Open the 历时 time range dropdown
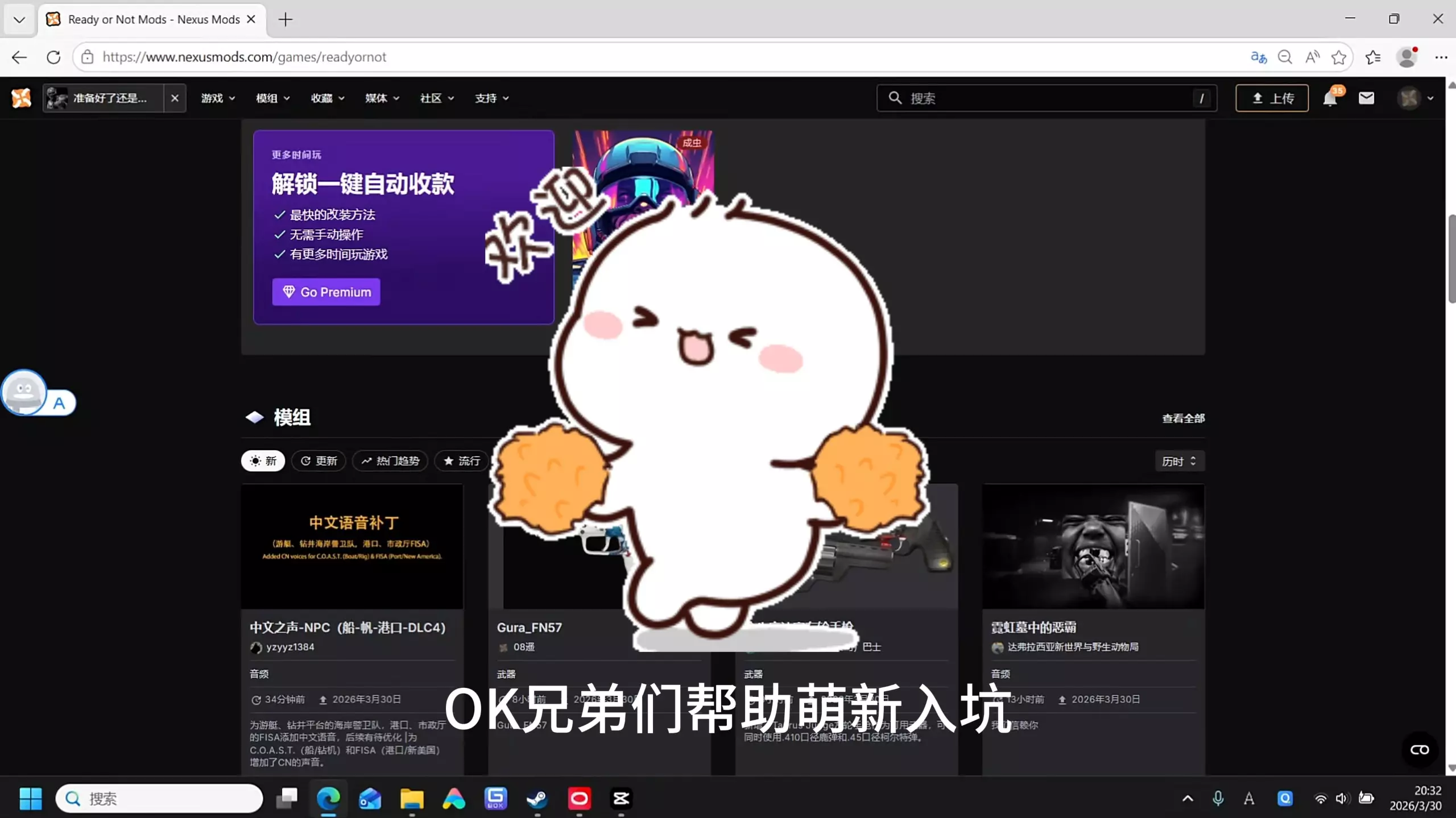 click(x=1179, y=461)
